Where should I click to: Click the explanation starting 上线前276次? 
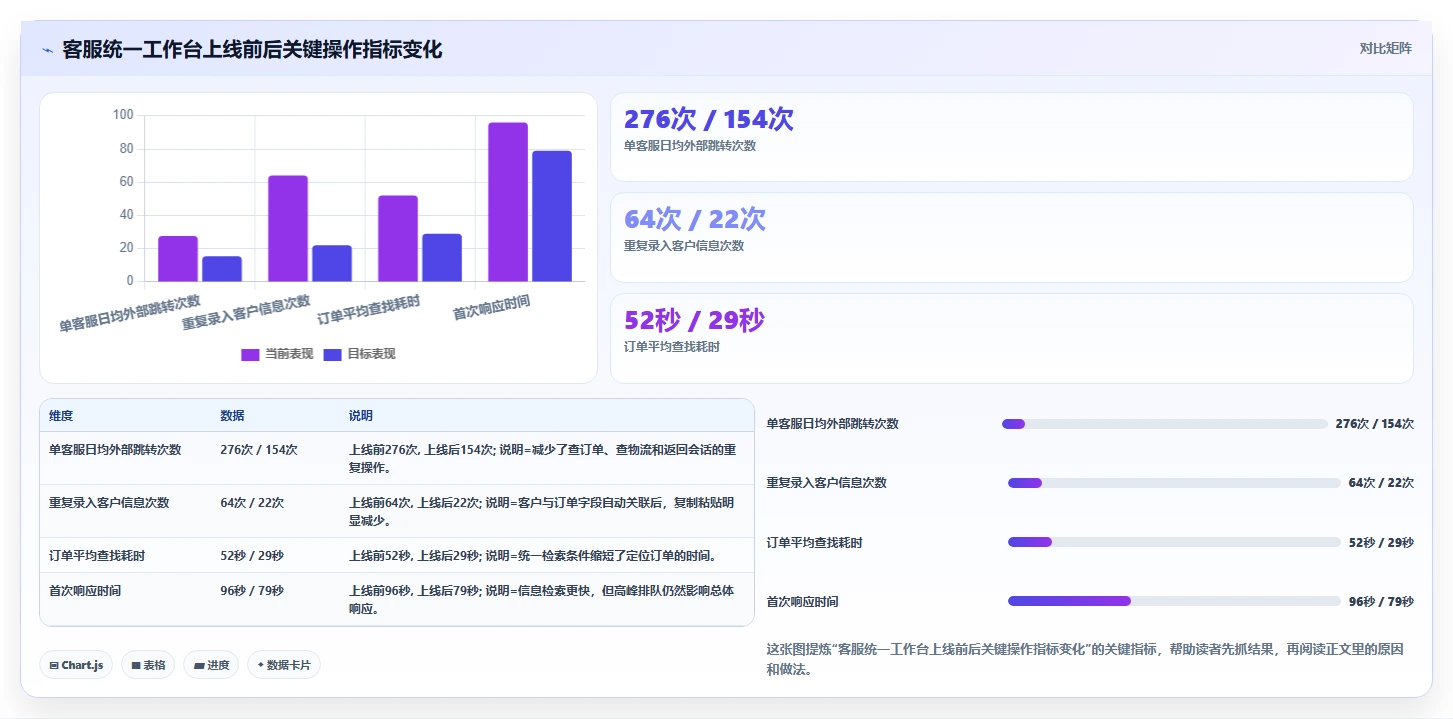tap(543, 458)
